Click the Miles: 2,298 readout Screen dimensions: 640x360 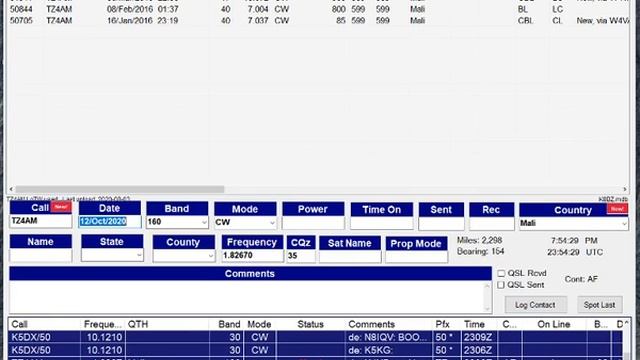point(479,240)
